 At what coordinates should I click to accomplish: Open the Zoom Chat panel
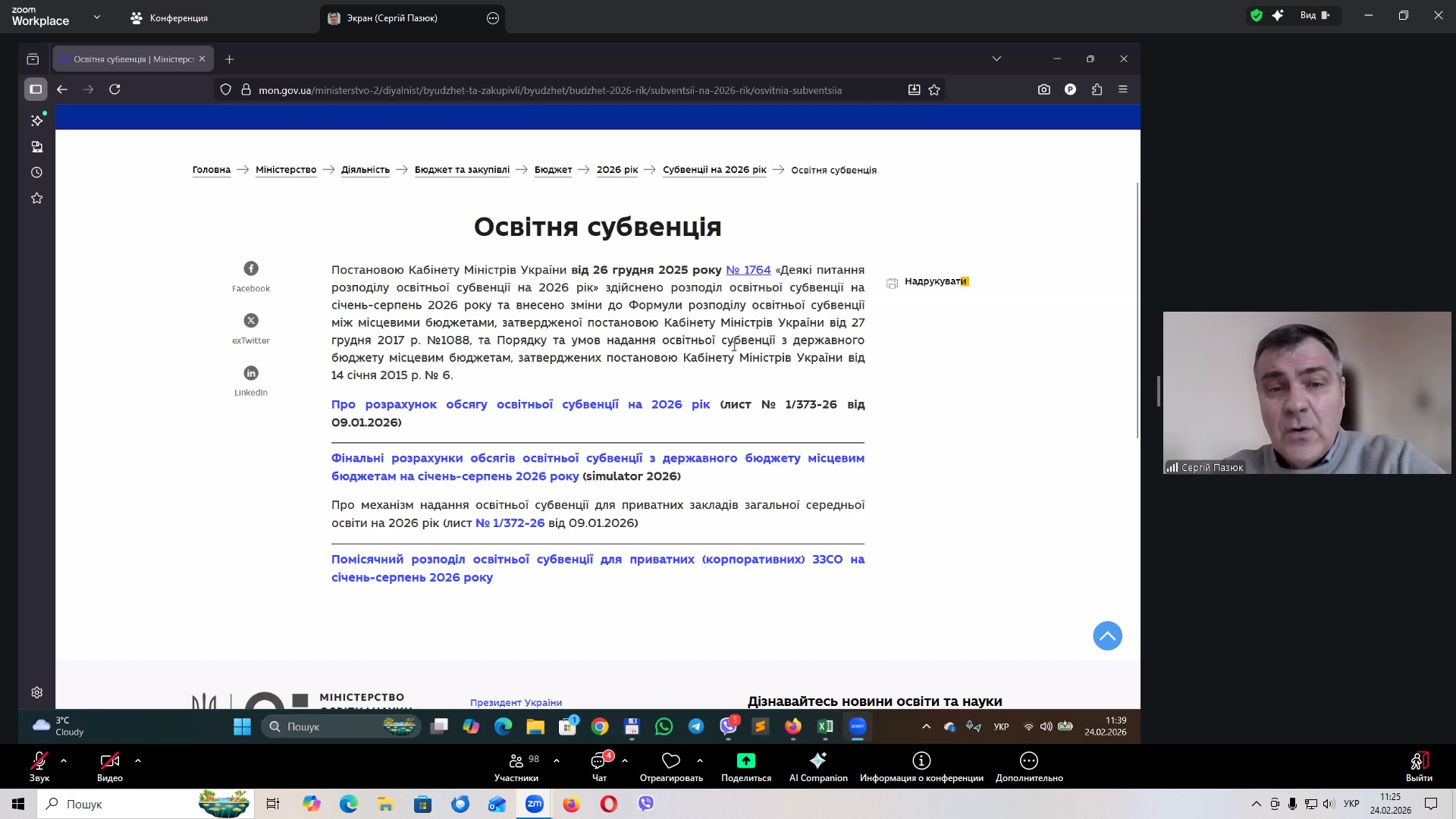point(598,761)
